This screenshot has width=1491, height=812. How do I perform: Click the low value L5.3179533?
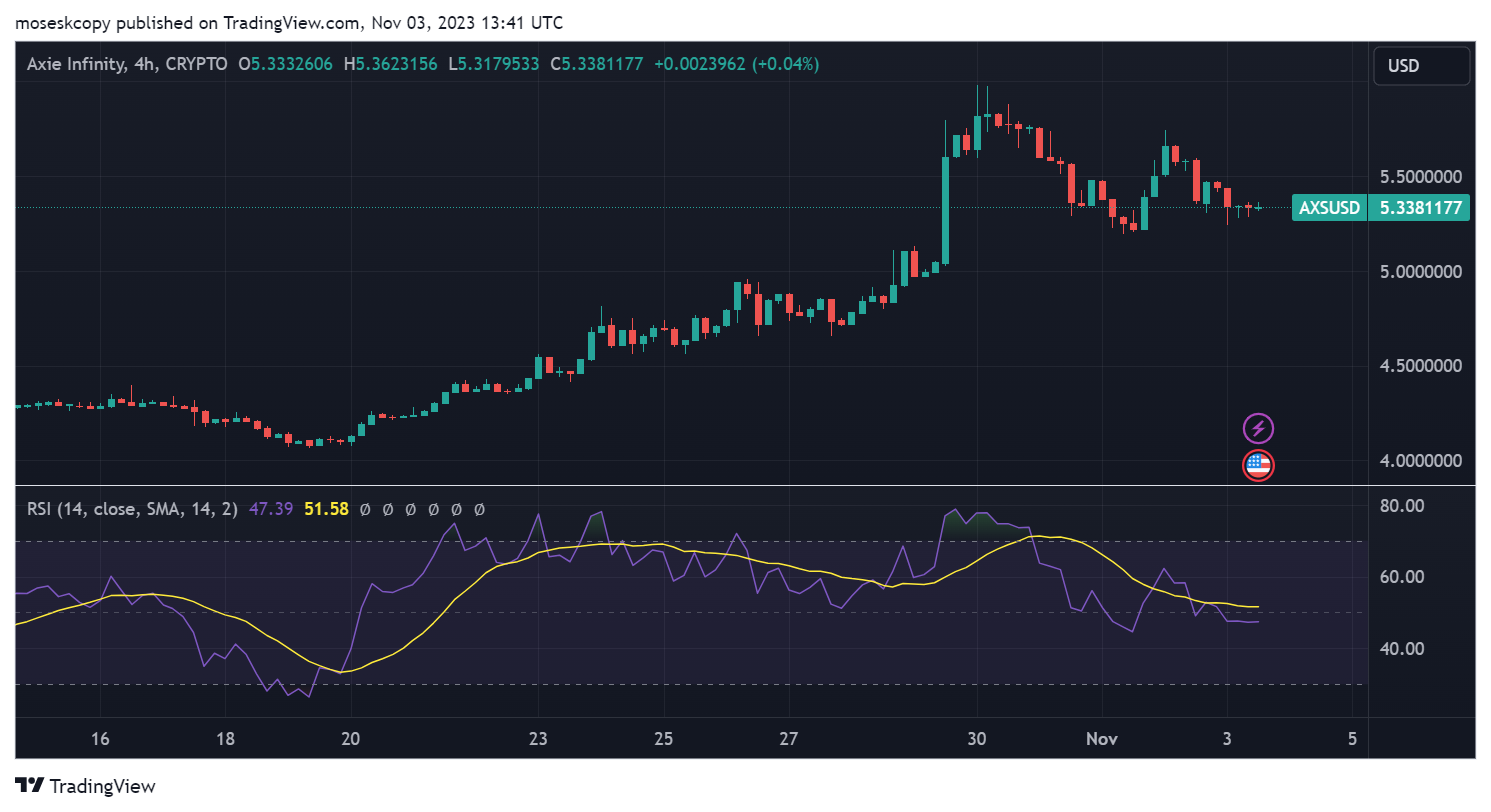point(493,64)
